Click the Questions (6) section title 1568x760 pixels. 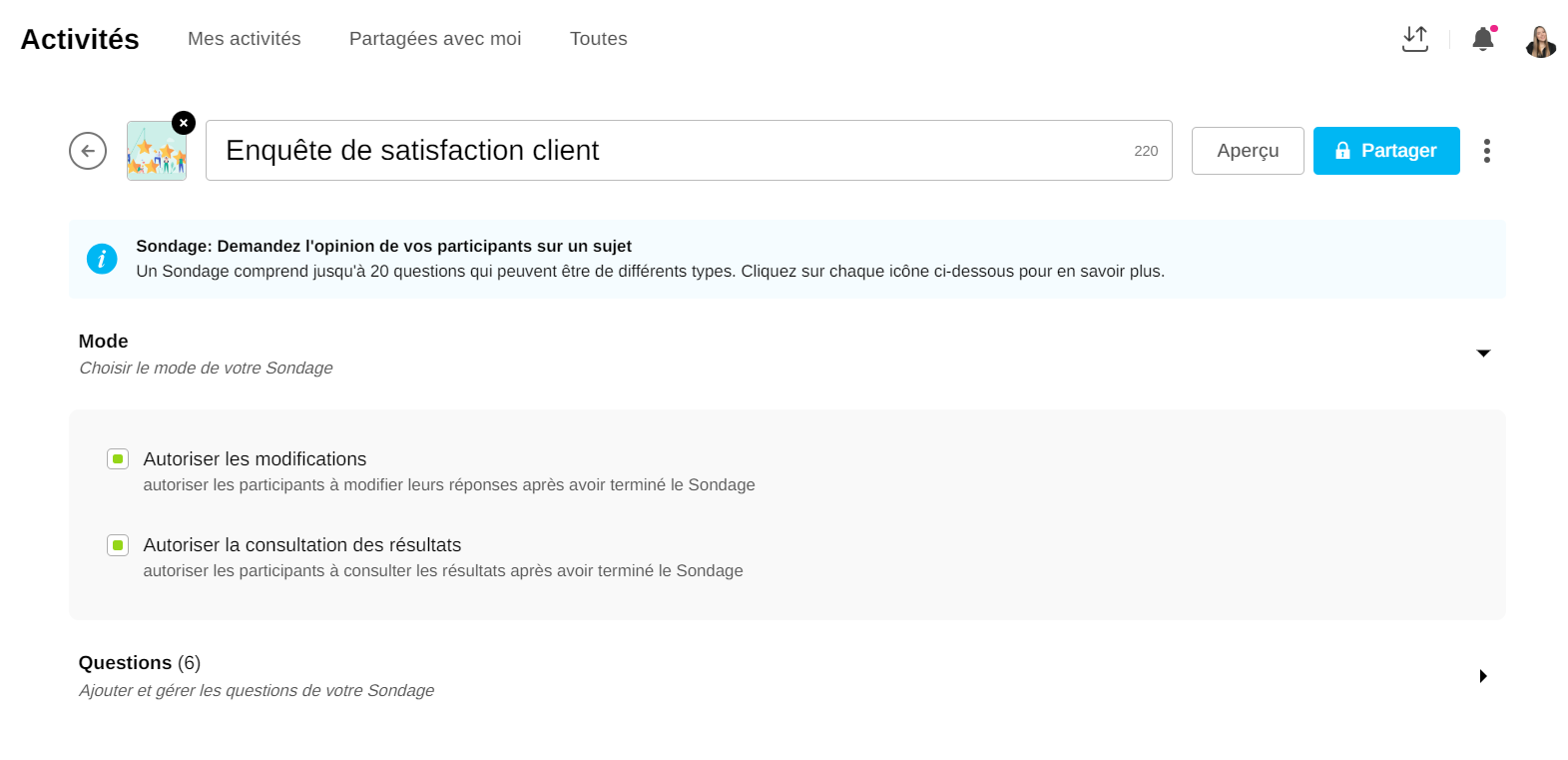click(x=140, y=663)
